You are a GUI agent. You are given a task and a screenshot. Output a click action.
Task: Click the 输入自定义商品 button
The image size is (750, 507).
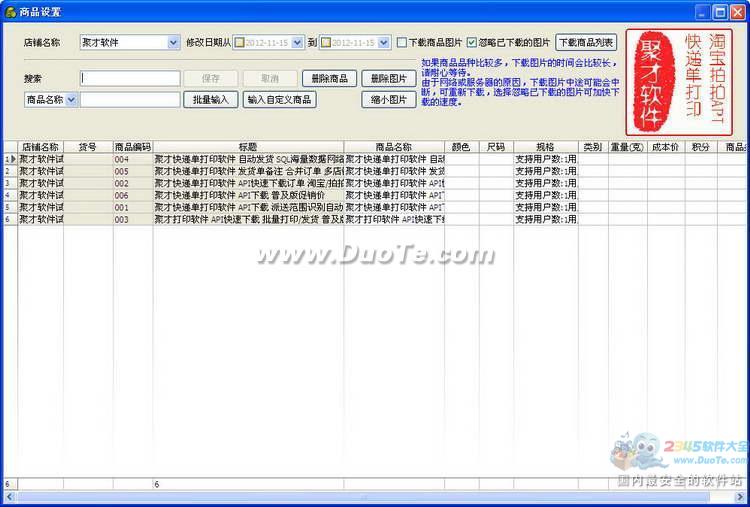tap(279, 100)
